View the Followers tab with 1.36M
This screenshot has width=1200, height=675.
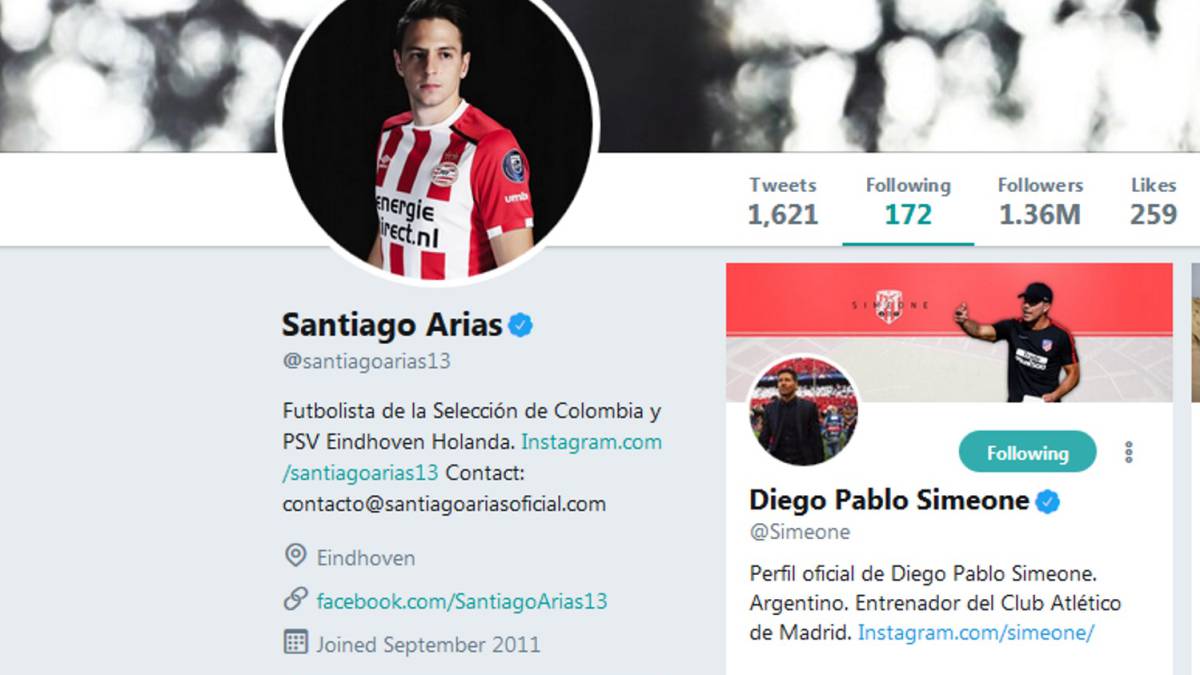click(1040, 201)
